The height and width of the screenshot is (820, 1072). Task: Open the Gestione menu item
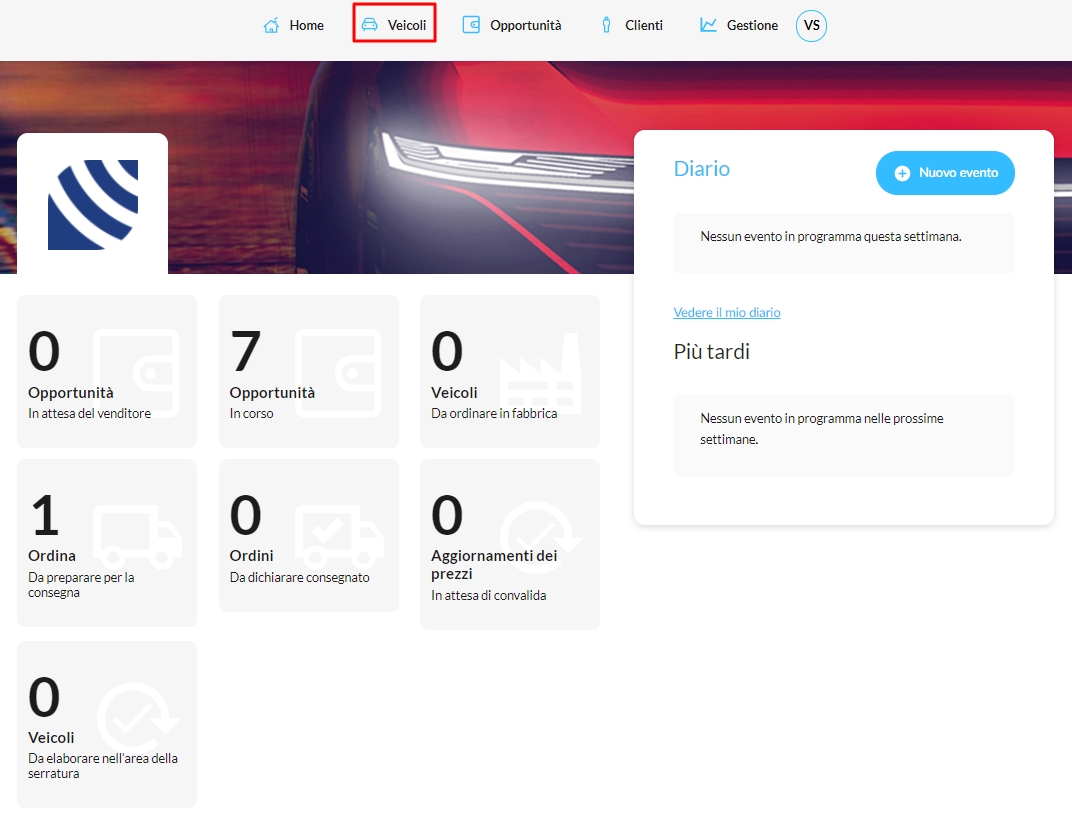click(x=739, y=25)
